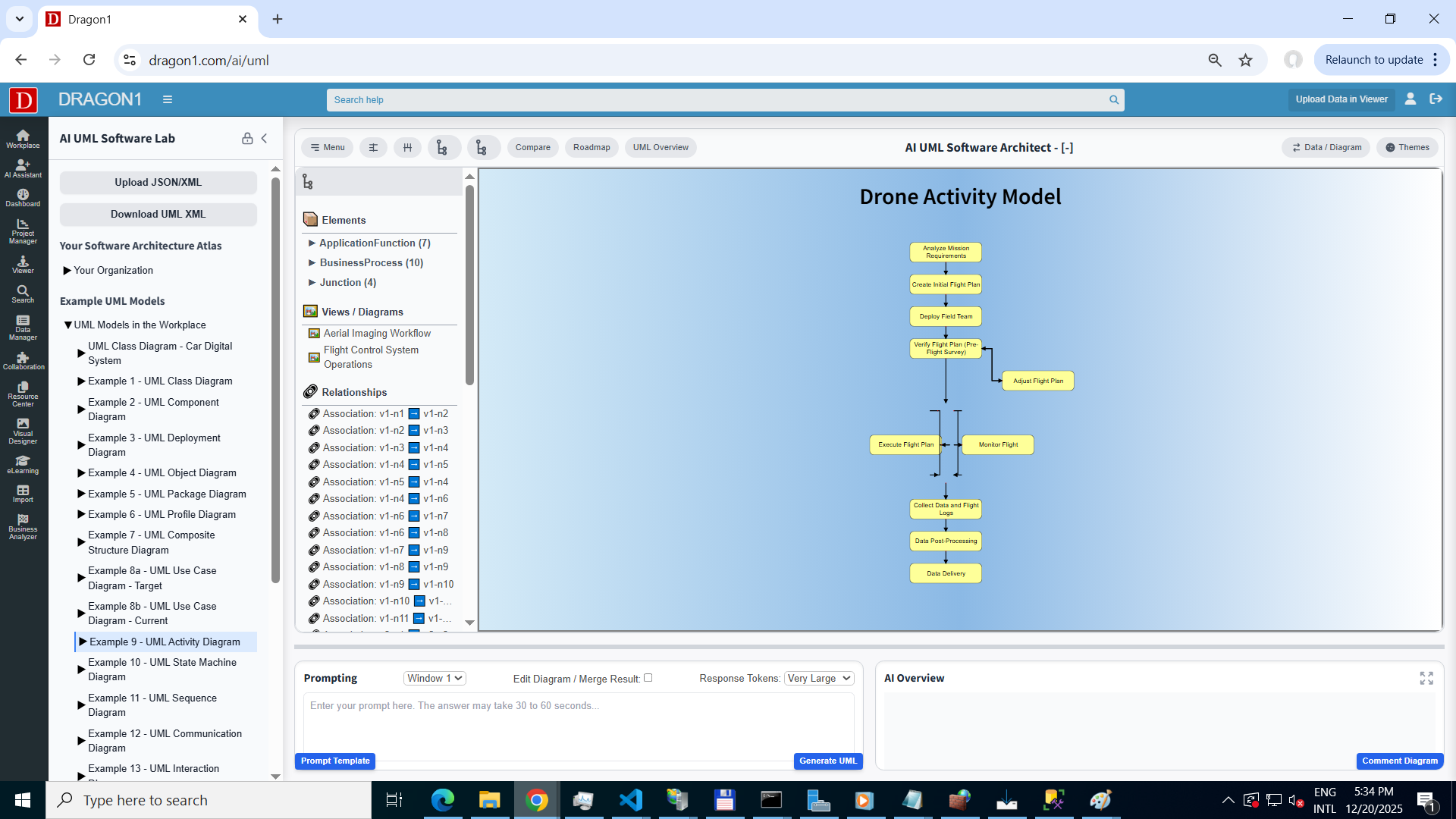The image size is (1456, 819).
Task: Enable the Edit Diagram / Merge Result checkbox
Action: point(648,678)
